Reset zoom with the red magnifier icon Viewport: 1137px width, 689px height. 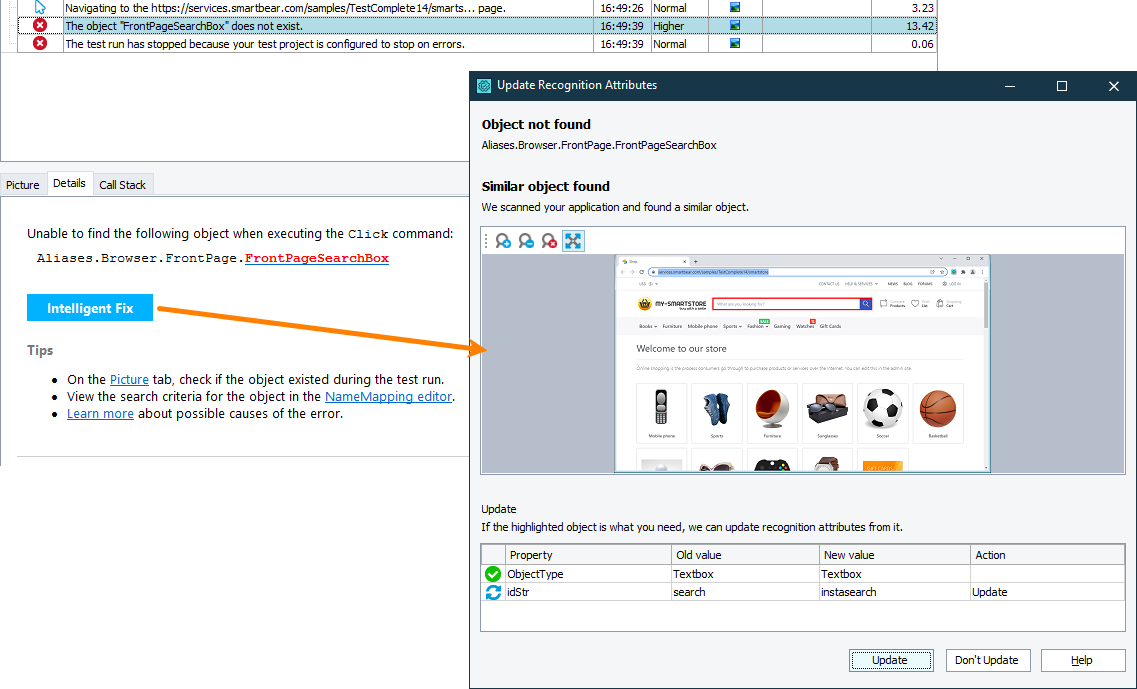[550, 241]
